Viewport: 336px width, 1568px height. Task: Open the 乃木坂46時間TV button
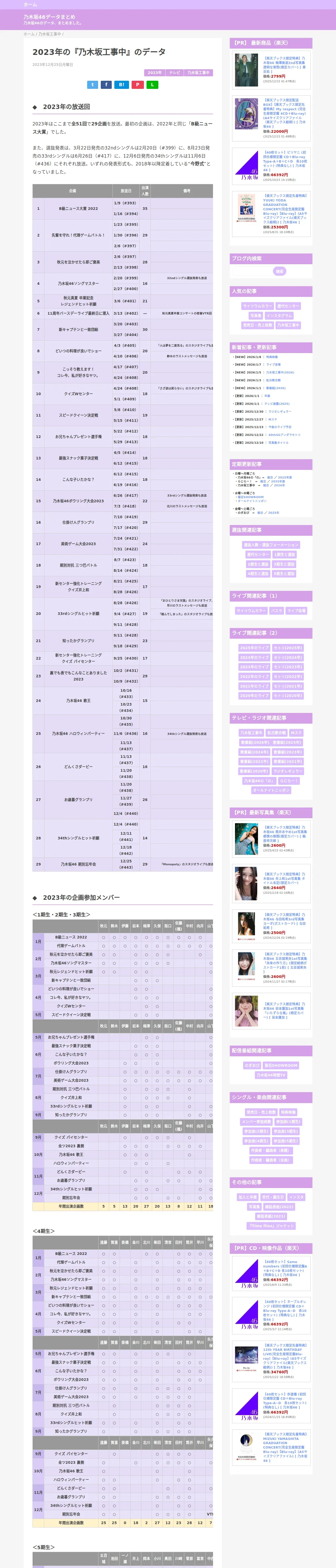tap(271, 1075)
